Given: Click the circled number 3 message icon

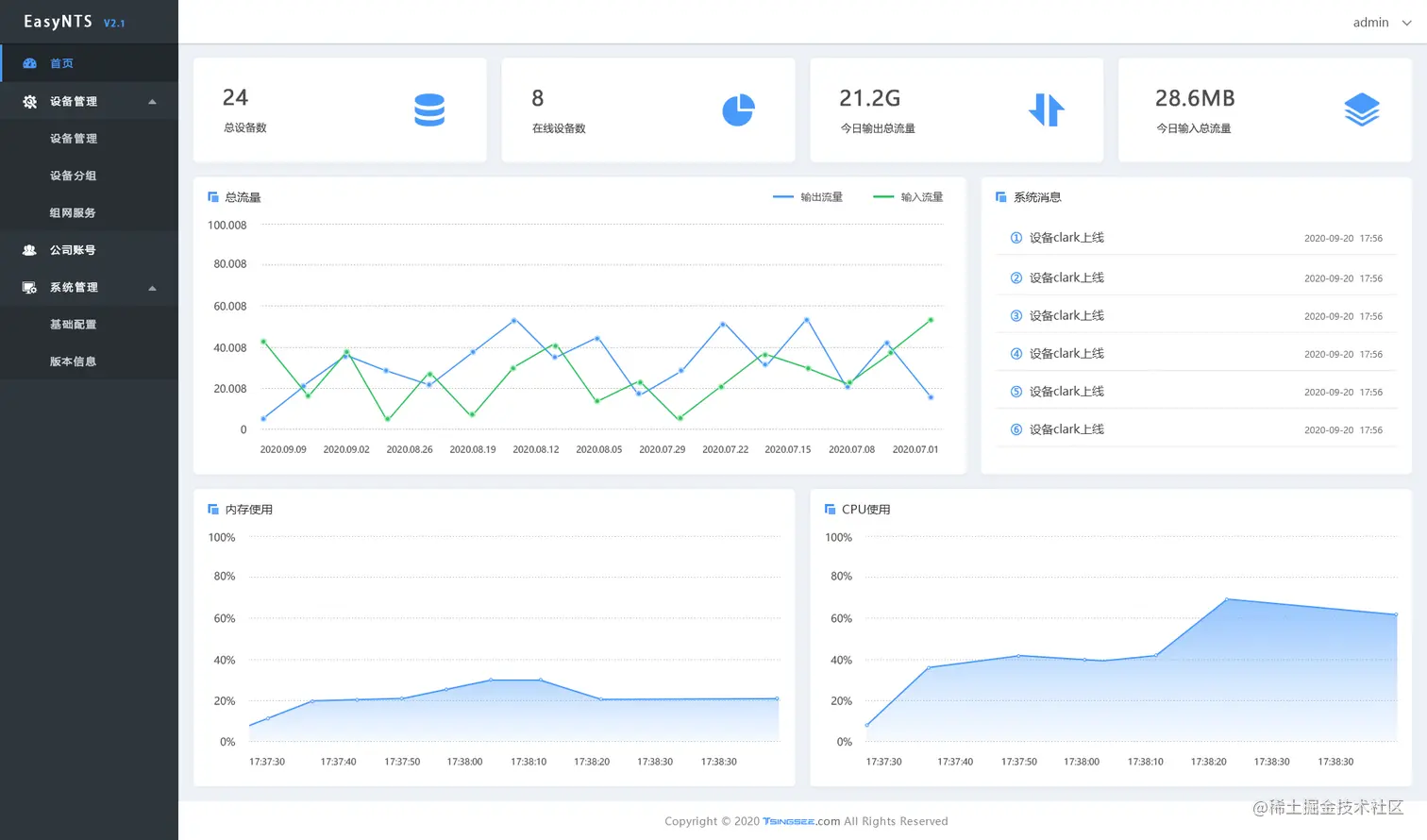Looking at the screenshot, I should pyautogui.click(x=1016, y=316).
